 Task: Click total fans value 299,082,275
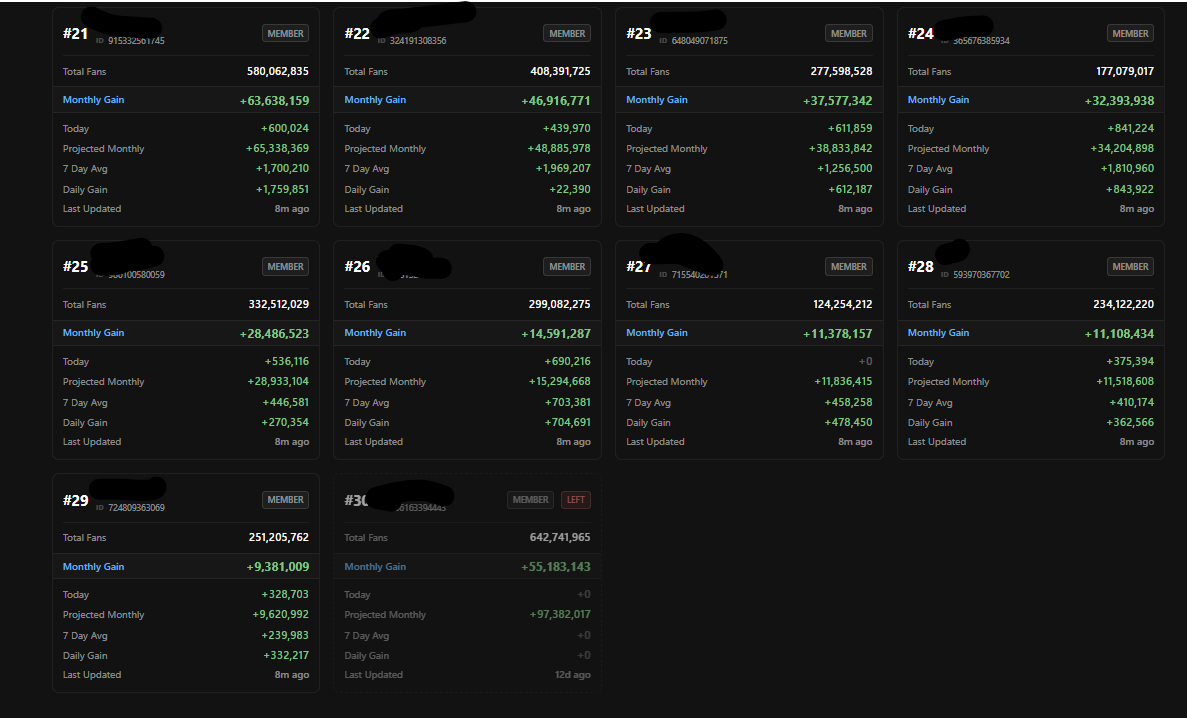point(559,304)
